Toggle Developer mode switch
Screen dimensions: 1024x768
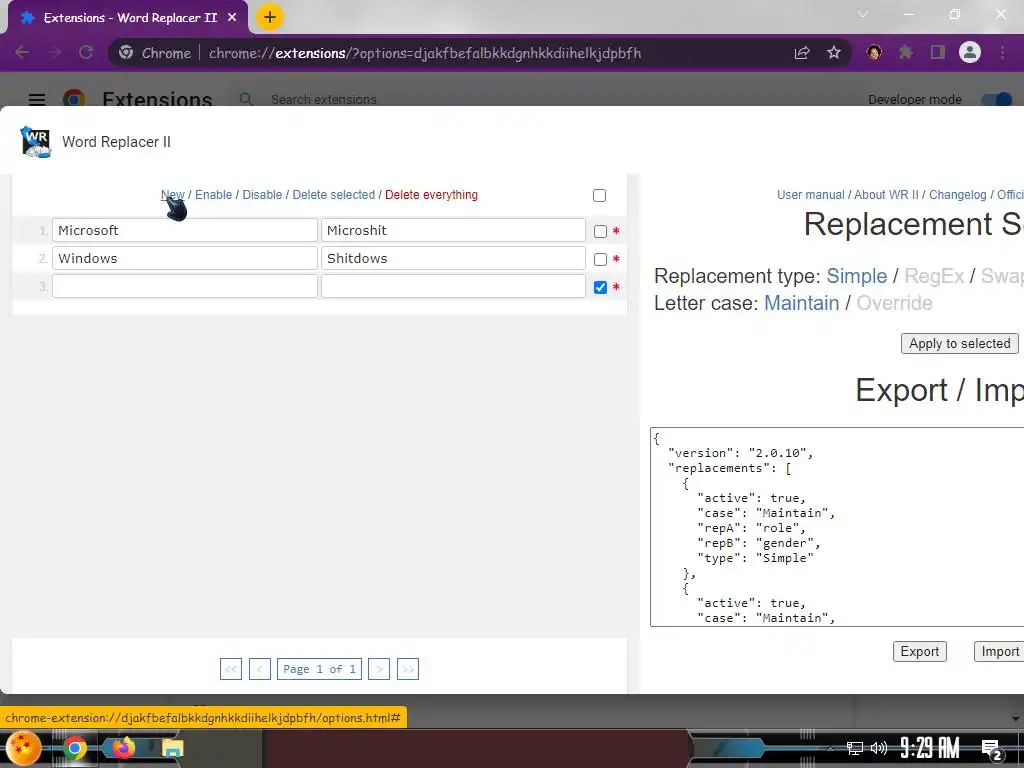coord(997,99)
